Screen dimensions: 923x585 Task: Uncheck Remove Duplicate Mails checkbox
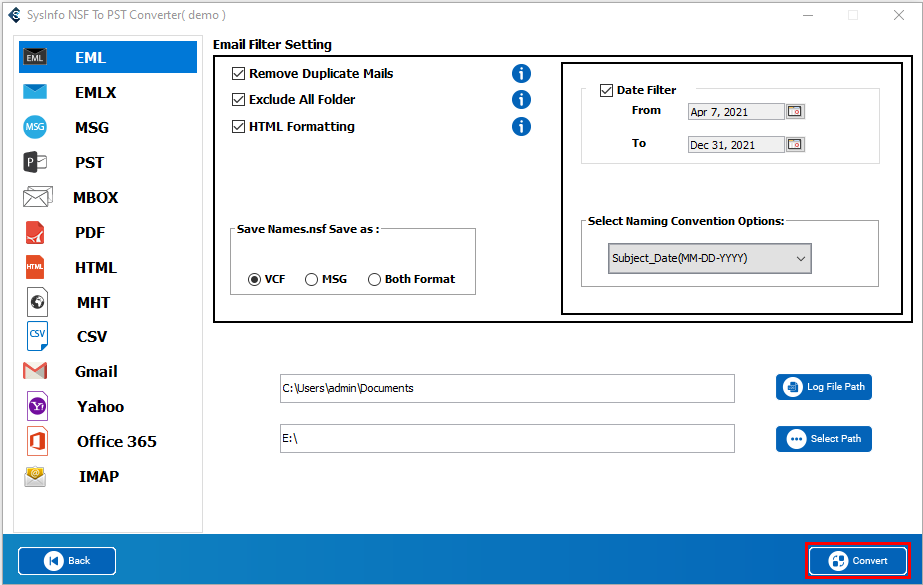[x=239, y=73]
